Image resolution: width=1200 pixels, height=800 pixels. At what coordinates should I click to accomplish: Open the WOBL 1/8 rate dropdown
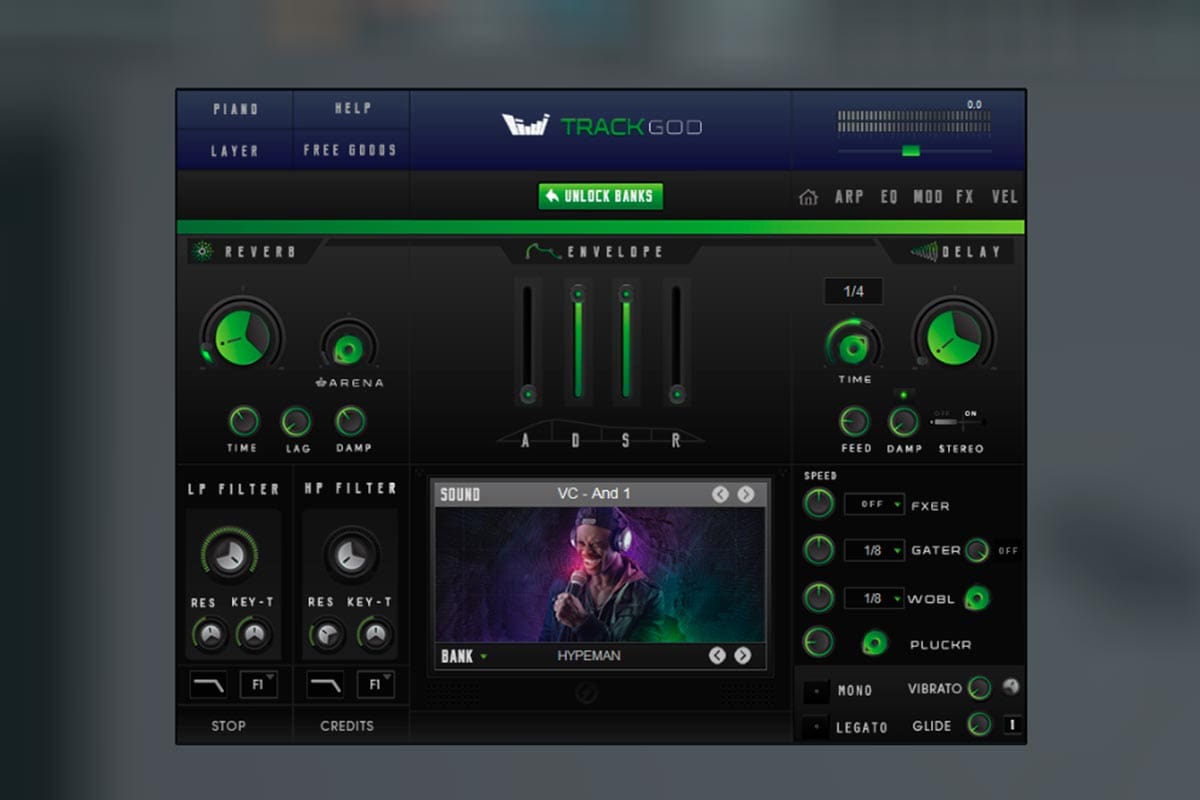[873, 598]
